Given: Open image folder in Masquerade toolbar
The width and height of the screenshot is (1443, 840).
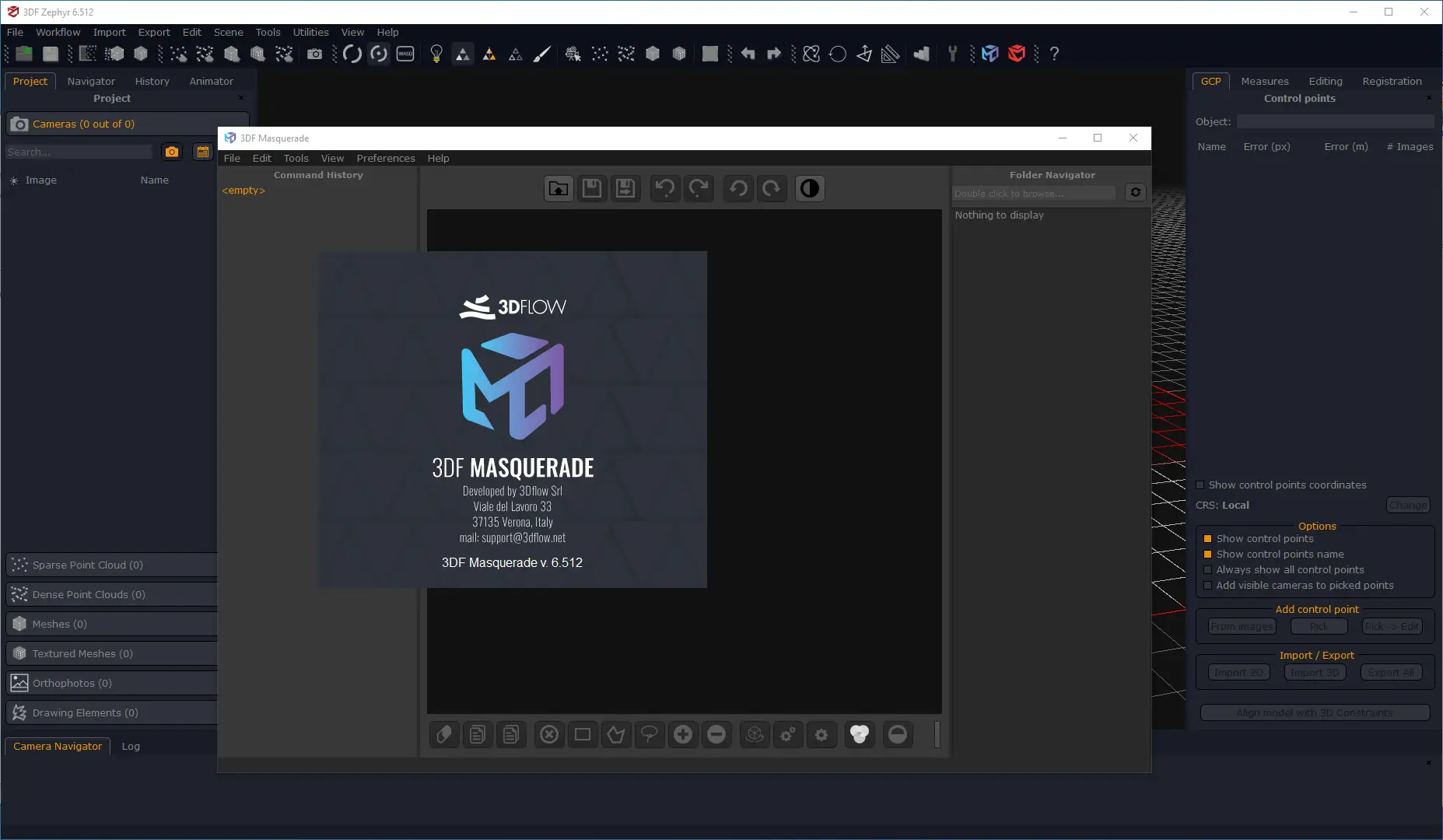Looking at the screenshot, I should click(x=559, y=188).
